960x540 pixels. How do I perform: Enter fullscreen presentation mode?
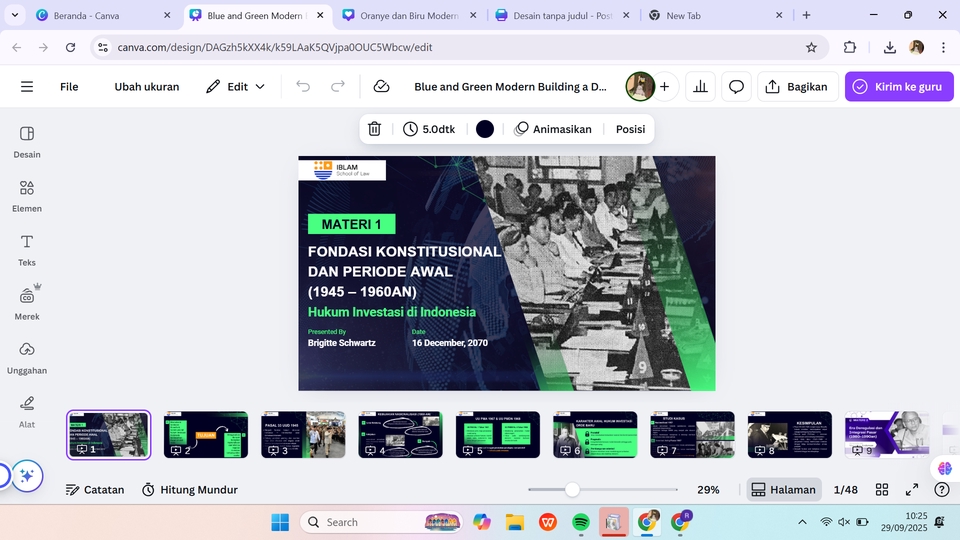912,489
